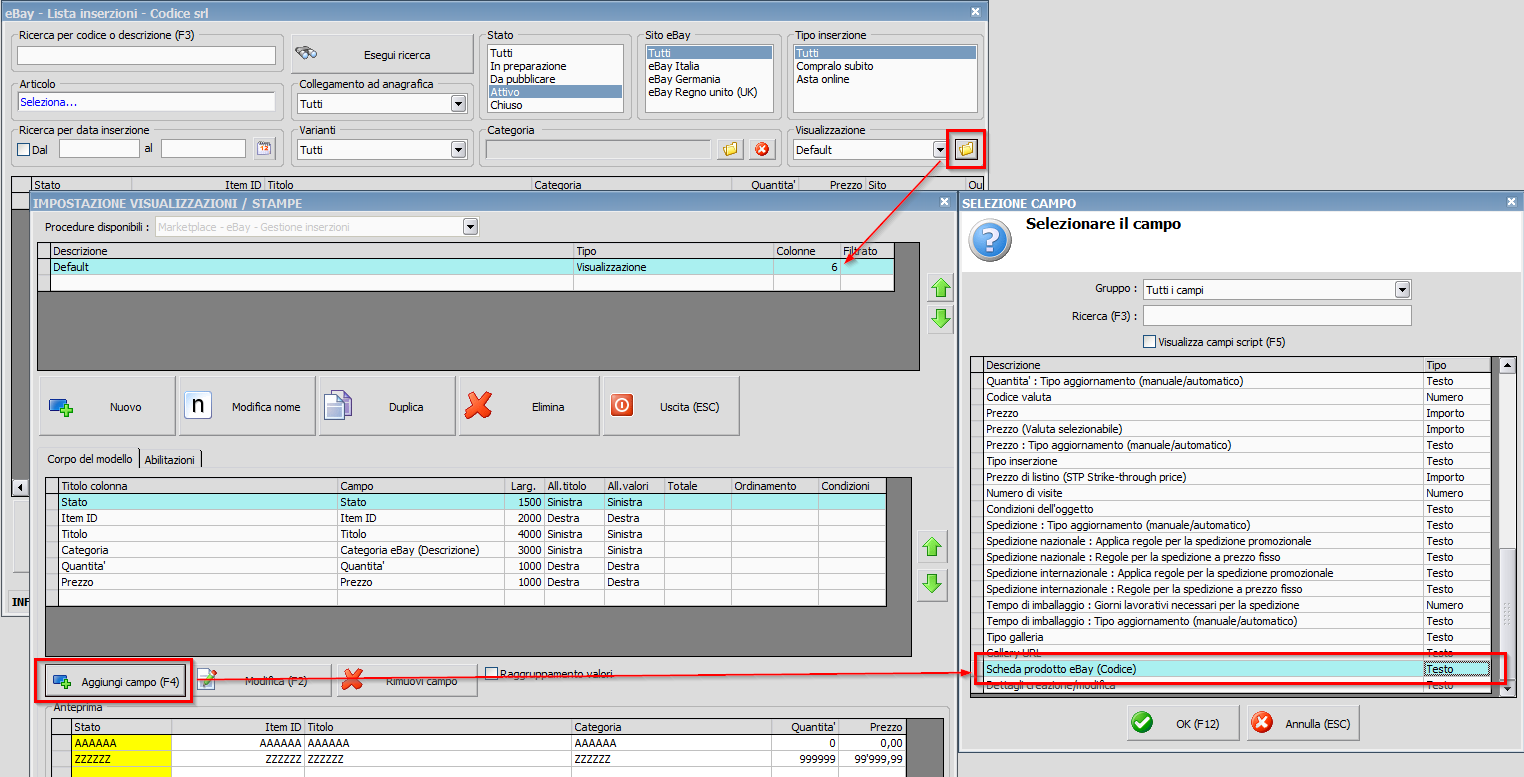Open Procedure disponibili dropdown
This screenshot has height=777, width=1524.
coord(470,227)
